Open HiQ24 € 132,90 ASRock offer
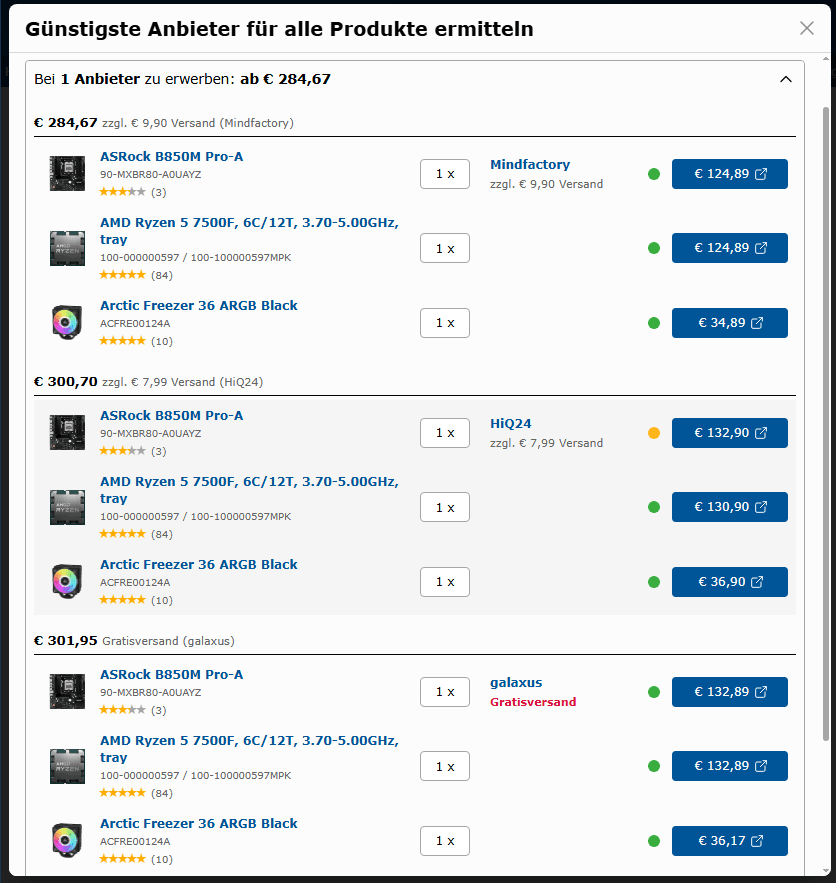 [x=729, y=433]
